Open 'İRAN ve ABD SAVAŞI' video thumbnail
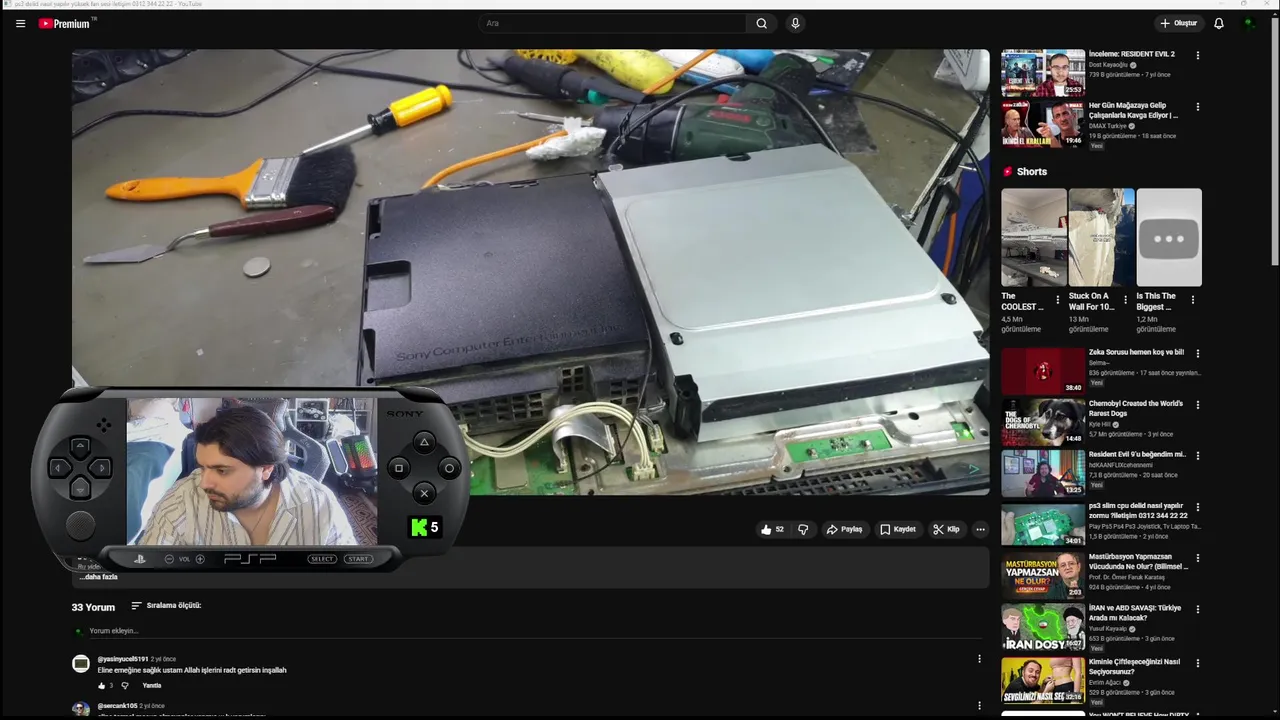 pos(1042,627)
